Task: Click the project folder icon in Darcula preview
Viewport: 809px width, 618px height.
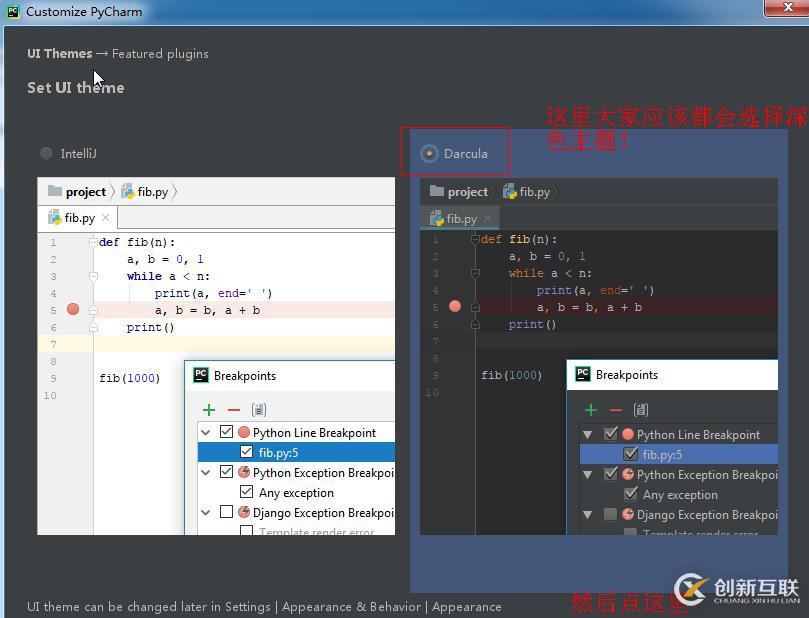Action: [x=437, y=191]
